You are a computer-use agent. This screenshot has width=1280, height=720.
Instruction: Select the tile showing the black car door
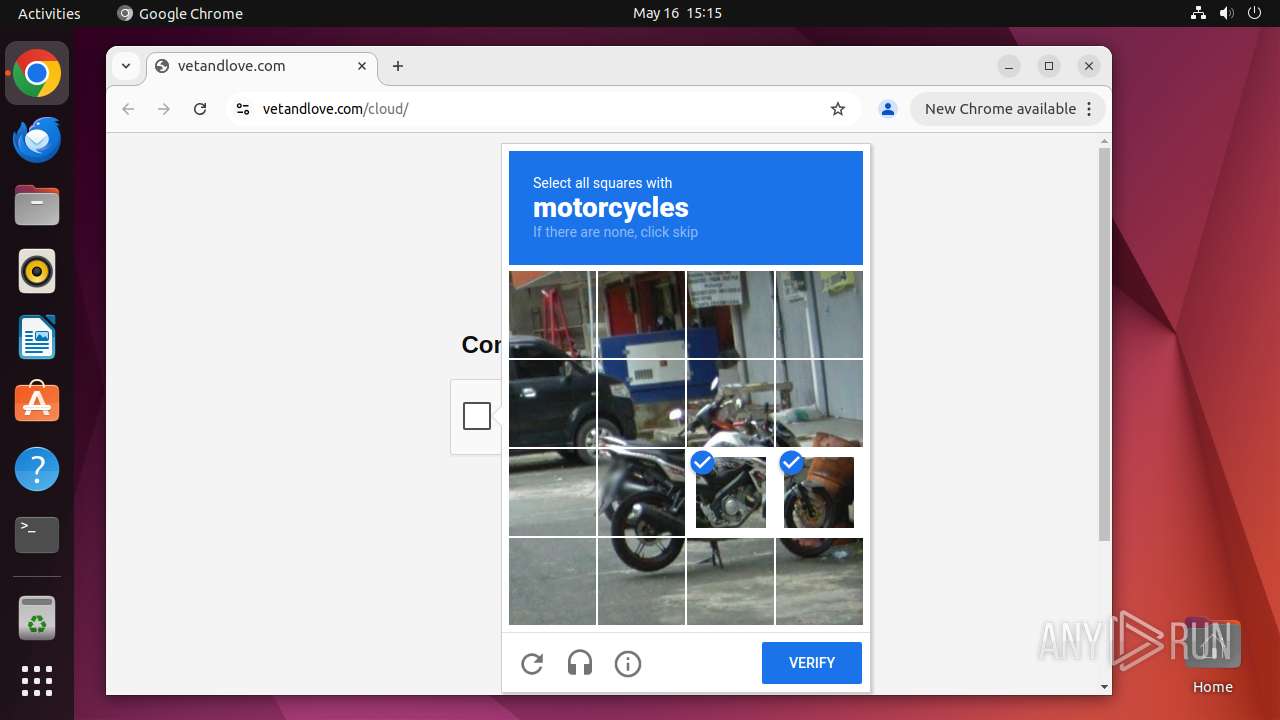point(553,403)
